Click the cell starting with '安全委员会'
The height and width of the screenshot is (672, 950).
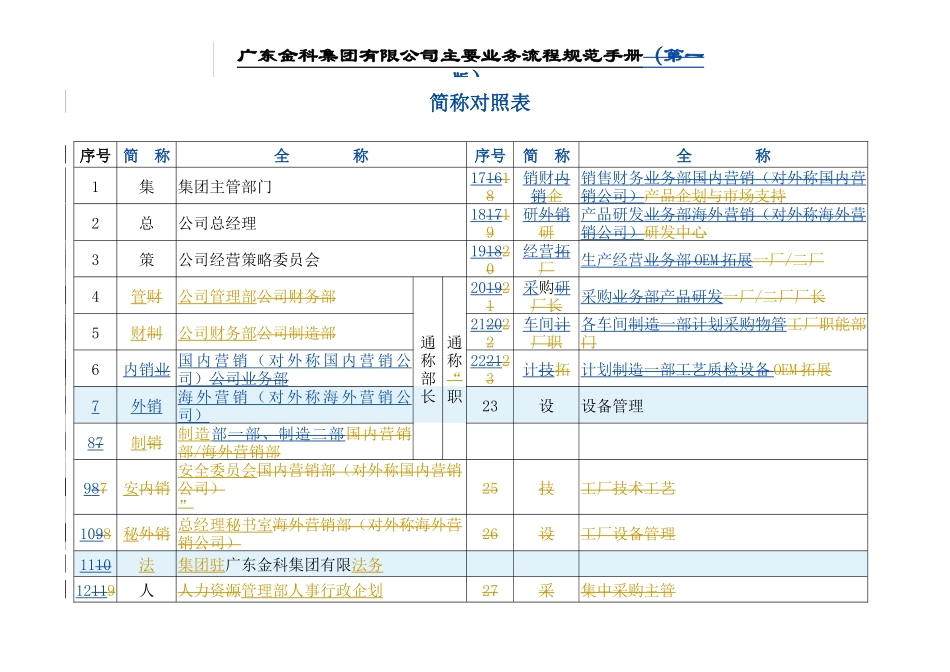click(320, 487)
